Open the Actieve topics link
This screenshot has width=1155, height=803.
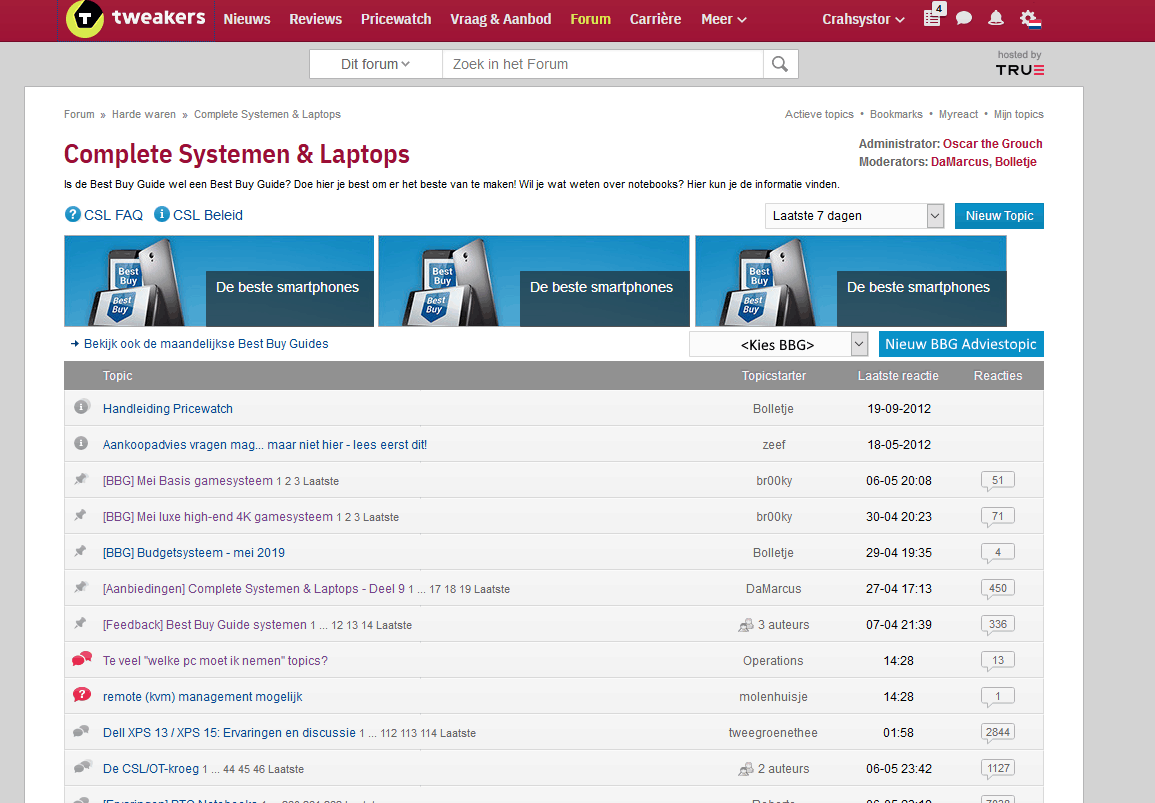click(x=818, y=114)
